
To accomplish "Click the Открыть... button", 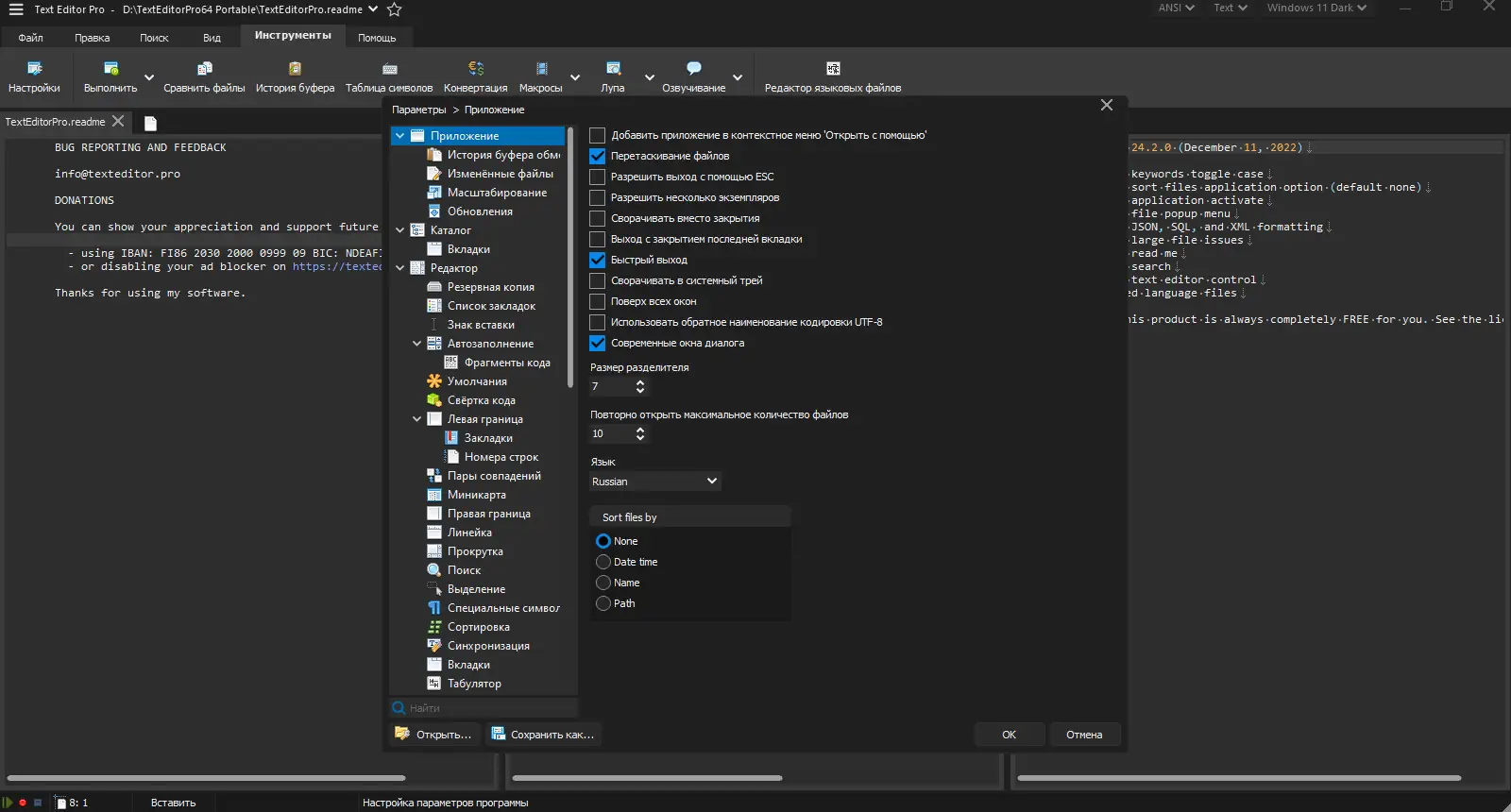I will [x=434, y=735].
